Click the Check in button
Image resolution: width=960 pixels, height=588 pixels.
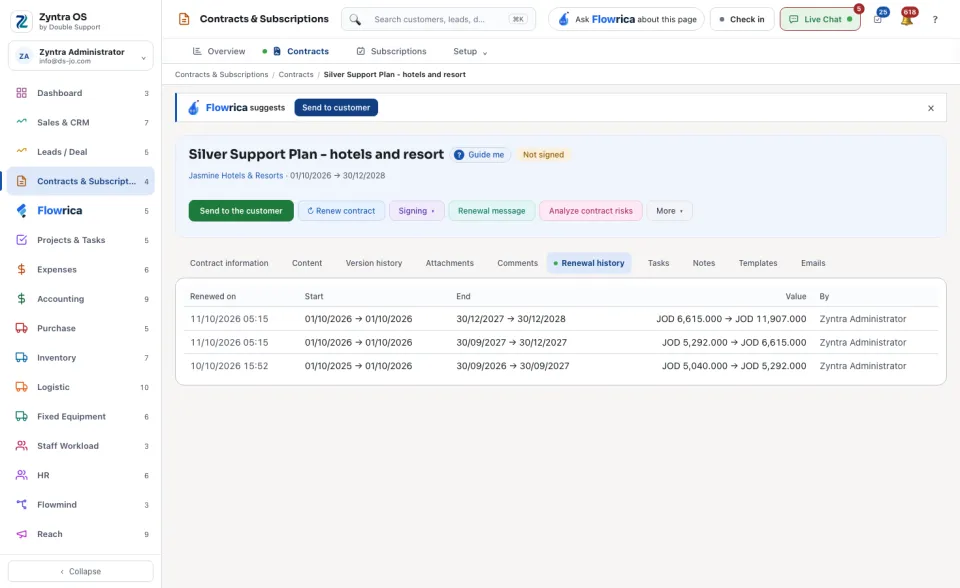pyautogui.click(x=741, y=19)
